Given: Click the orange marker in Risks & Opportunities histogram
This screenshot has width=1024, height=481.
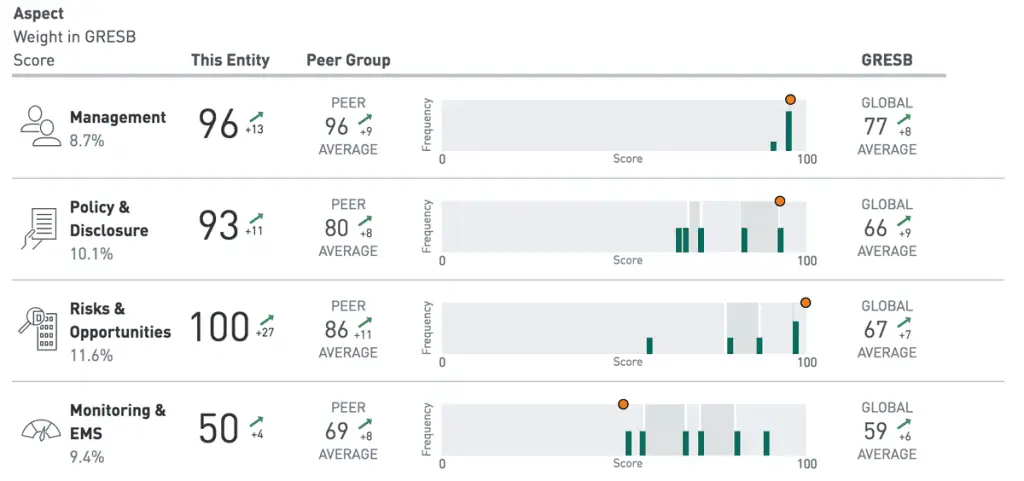Looking at the screenshot, I should click(x=805, y=303).
